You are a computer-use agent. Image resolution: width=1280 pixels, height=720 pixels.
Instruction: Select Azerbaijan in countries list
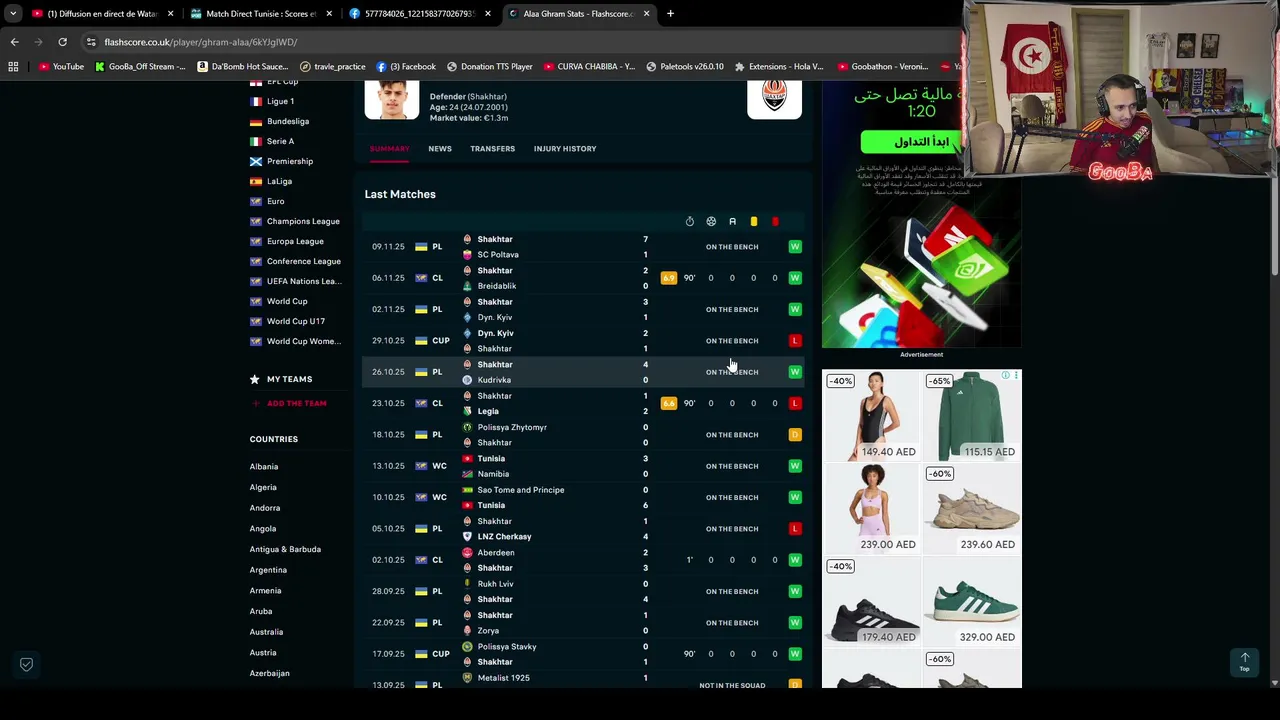(270, 673)
